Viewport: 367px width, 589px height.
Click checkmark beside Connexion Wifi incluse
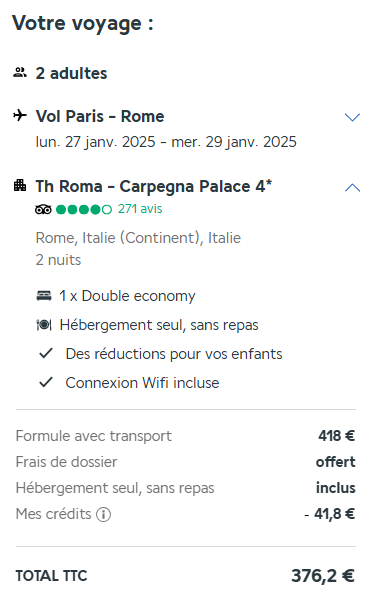coord(46,382)
